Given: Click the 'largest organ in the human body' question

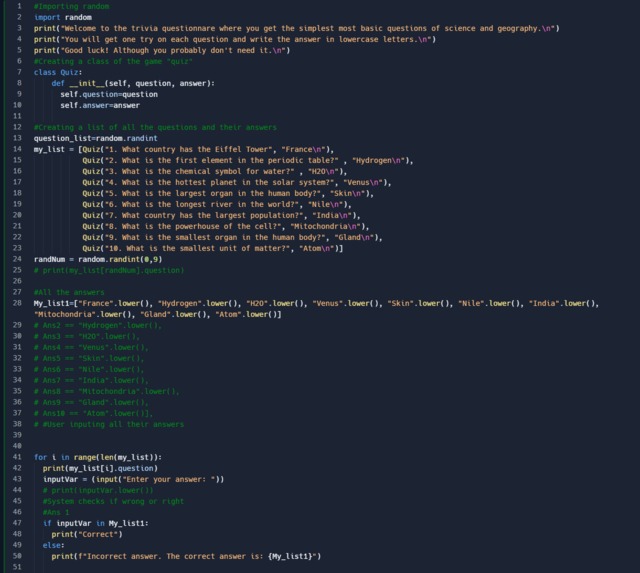Looking at the screenshot, I should 213,193.
